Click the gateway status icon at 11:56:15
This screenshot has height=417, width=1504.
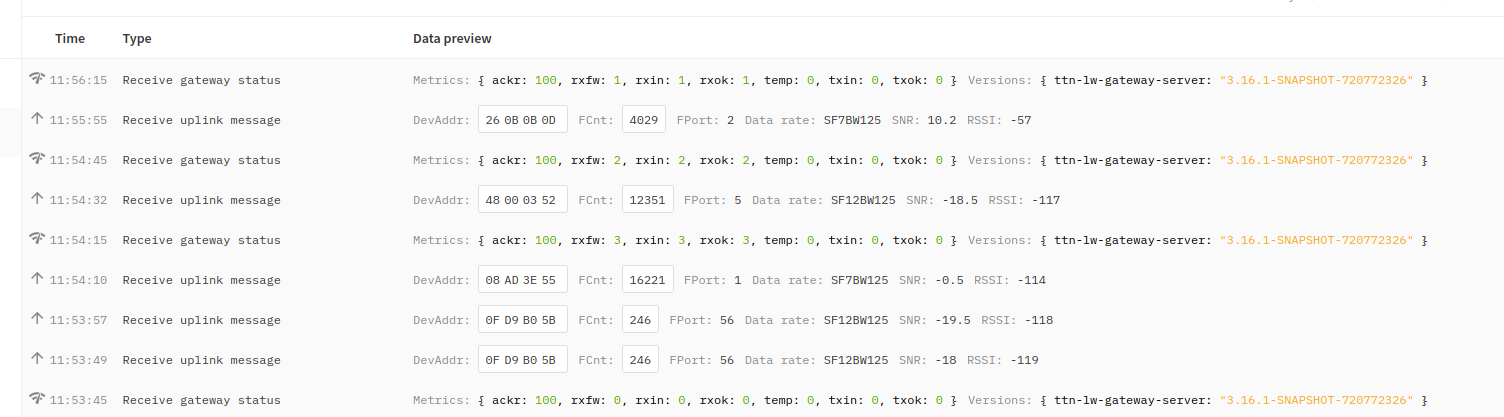click(x=37, y=79)
